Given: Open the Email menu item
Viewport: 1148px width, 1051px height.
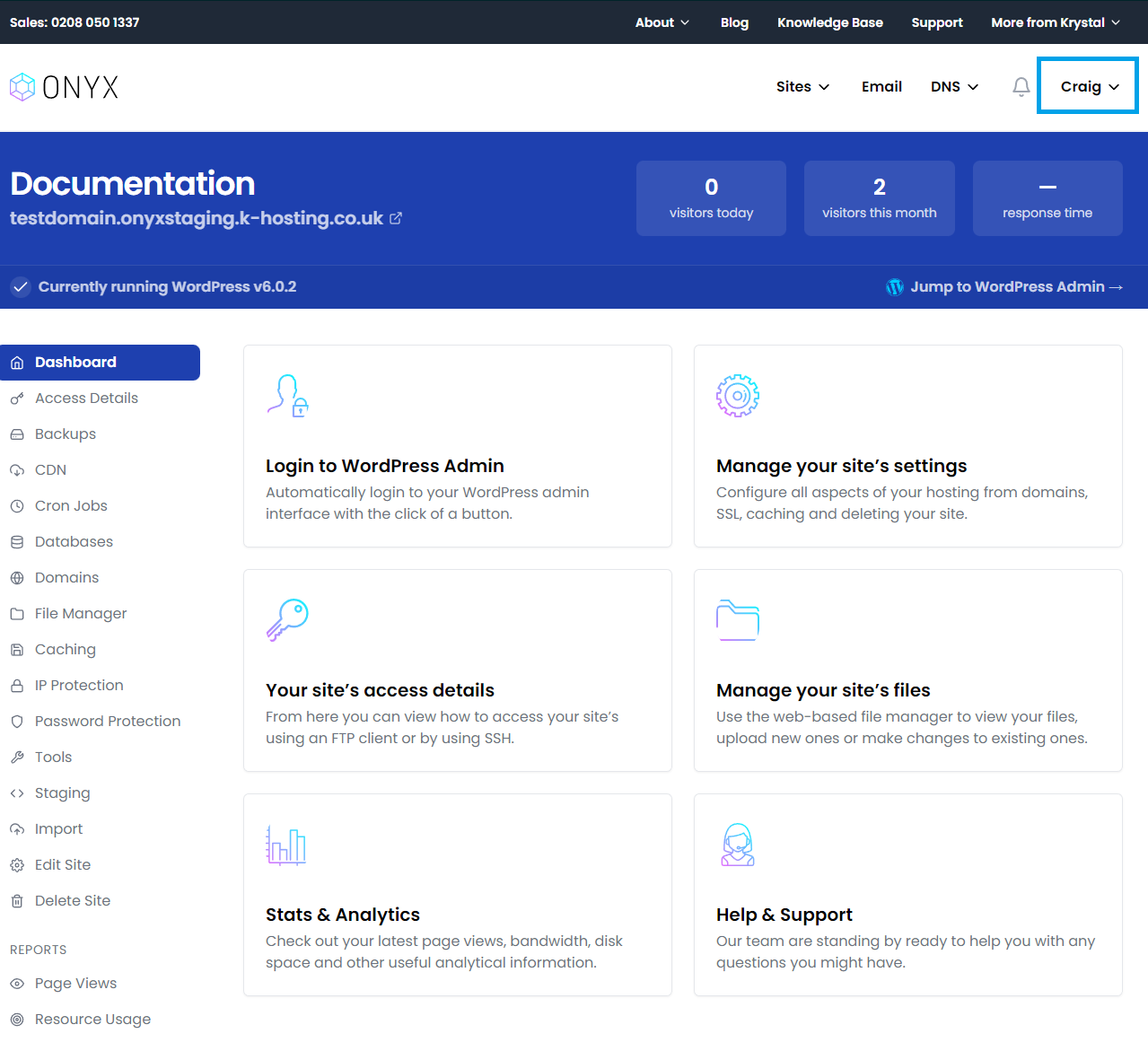Looking at the screenshot, I should coord(881,87).
